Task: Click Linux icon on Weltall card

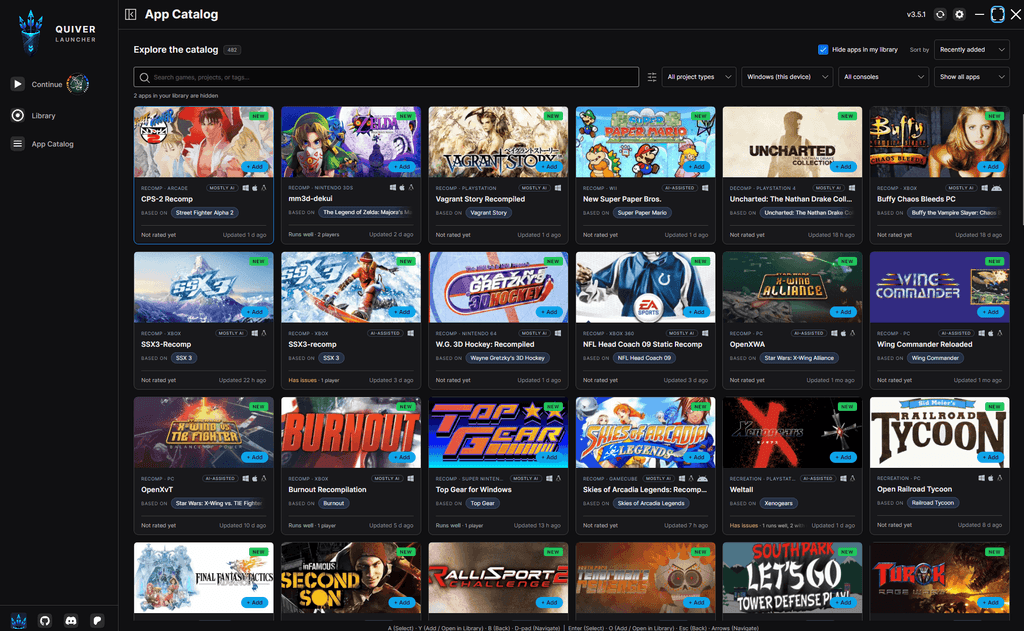Action: pyautogui.click(x=852, y=478)
